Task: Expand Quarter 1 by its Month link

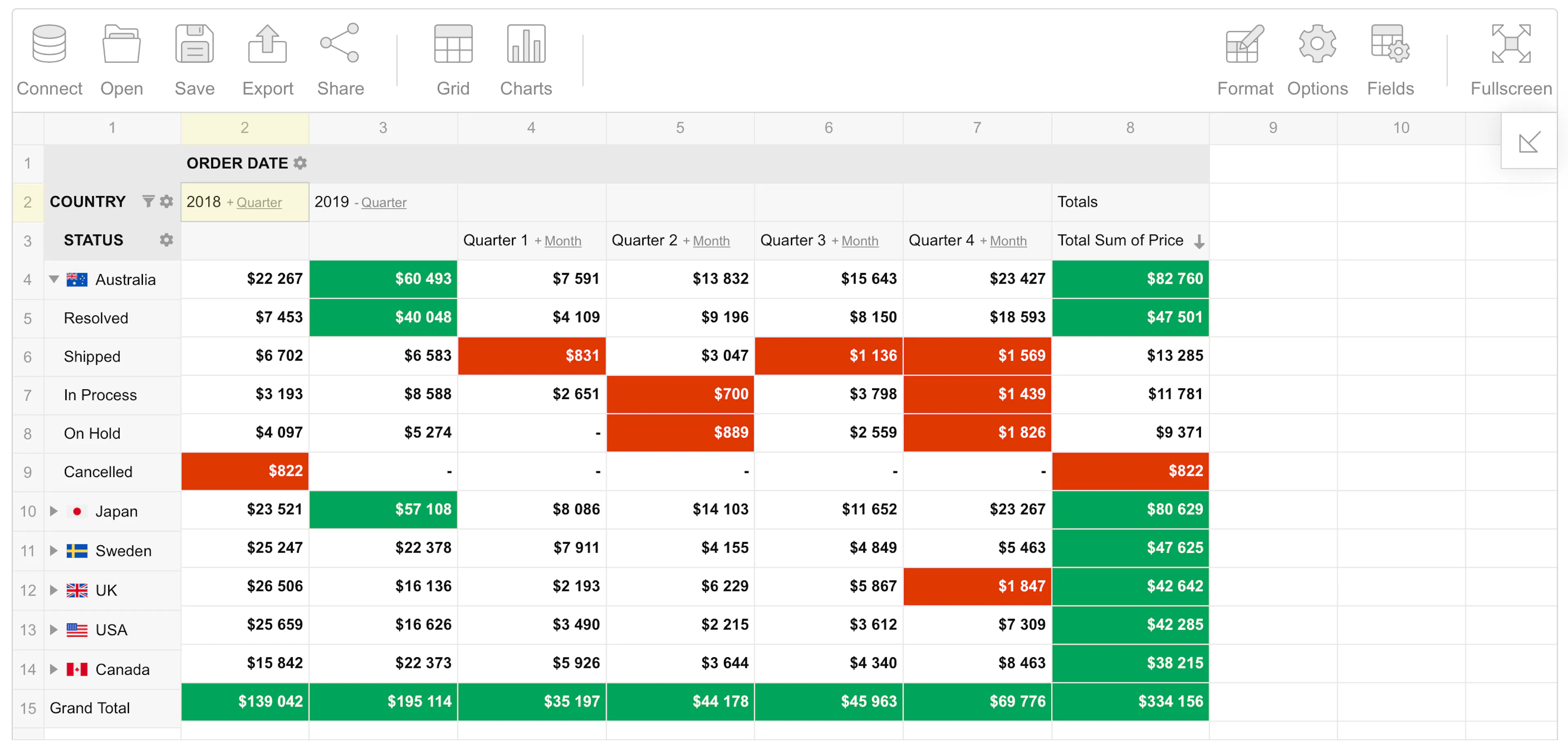Action: 562,241
